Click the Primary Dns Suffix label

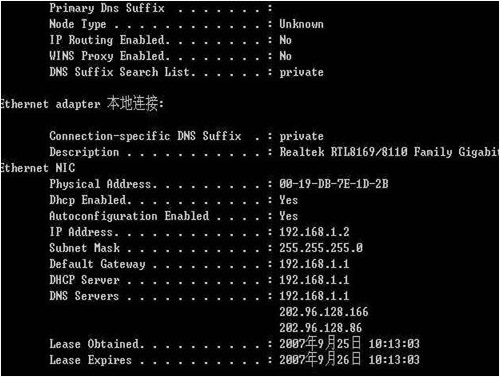(107, 8)
